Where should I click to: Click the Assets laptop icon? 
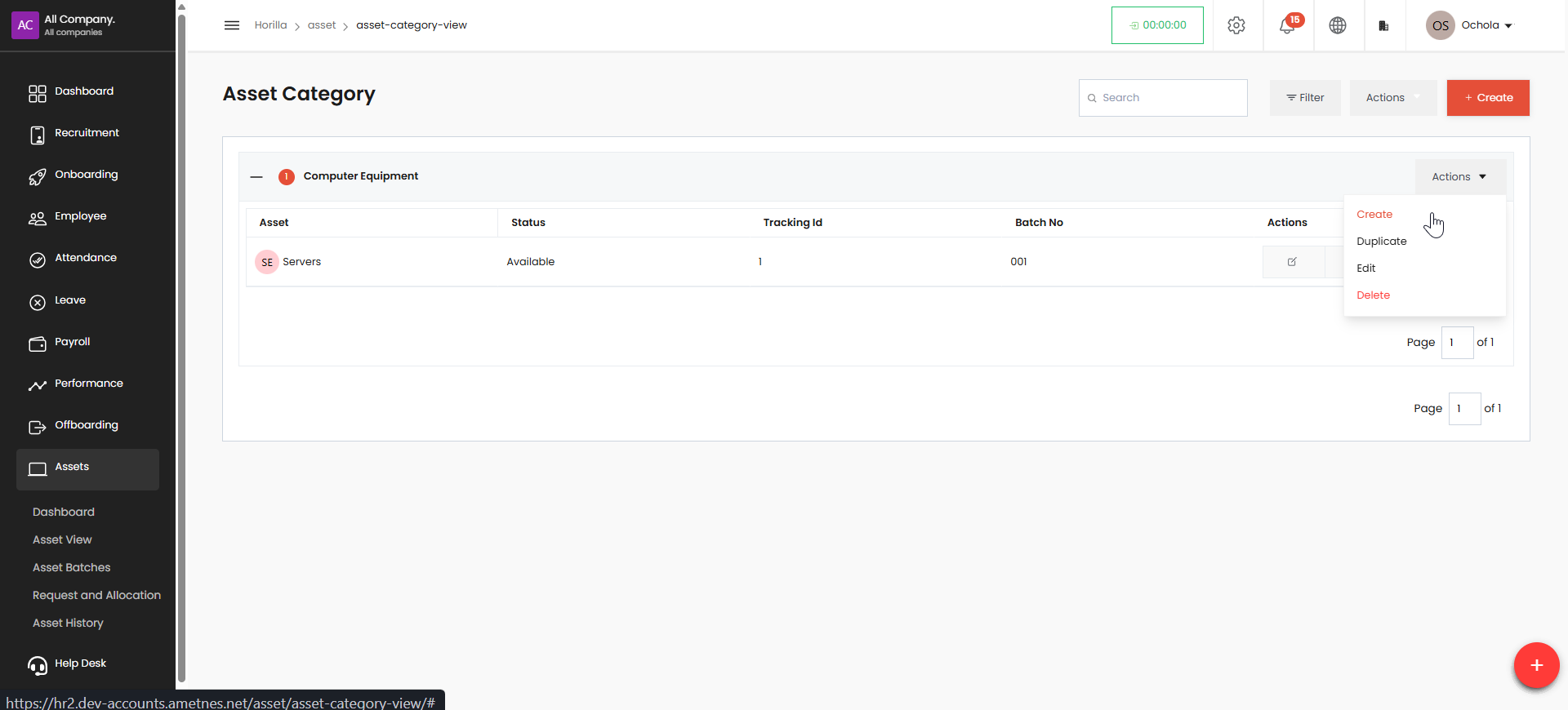click(x=38, y=469)
